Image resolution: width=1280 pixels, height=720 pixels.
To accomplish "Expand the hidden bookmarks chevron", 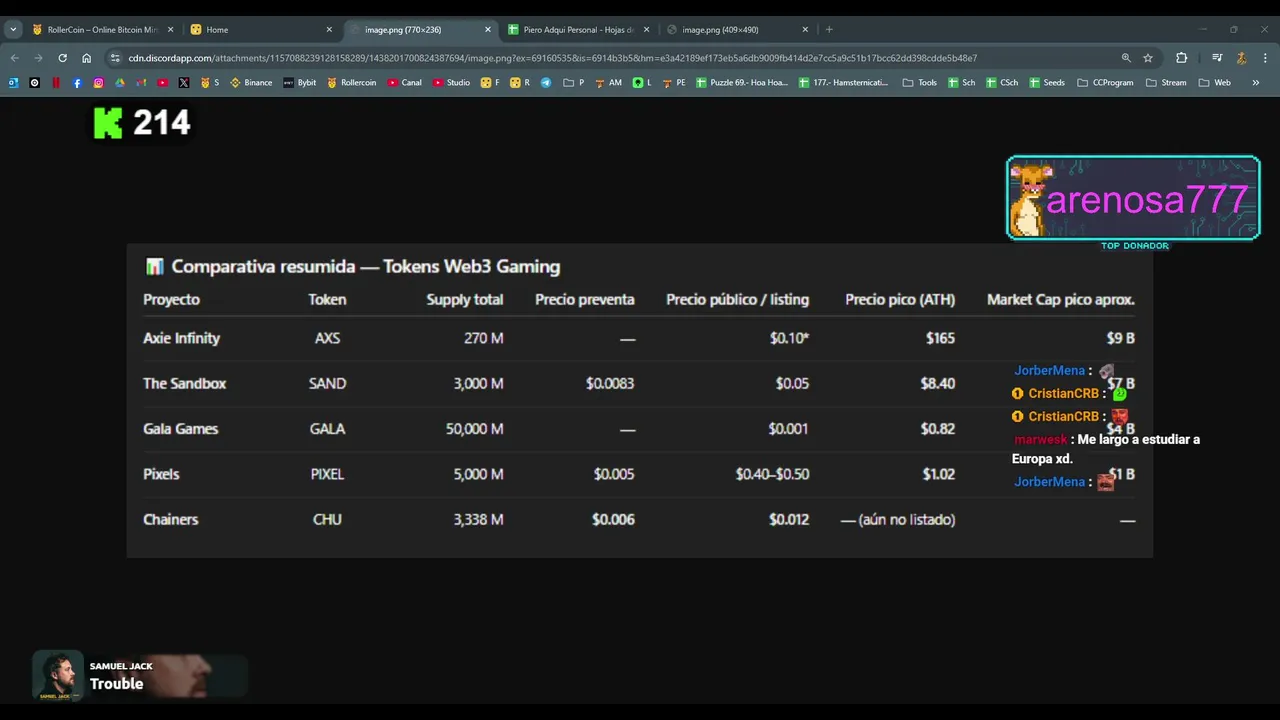I will 1256,83.
